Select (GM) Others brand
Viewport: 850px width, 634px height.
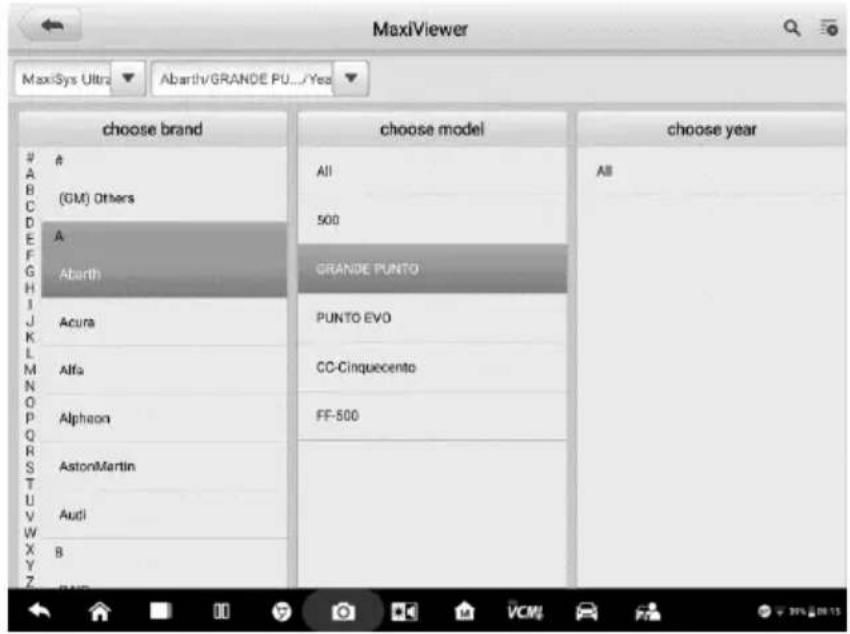164,198
